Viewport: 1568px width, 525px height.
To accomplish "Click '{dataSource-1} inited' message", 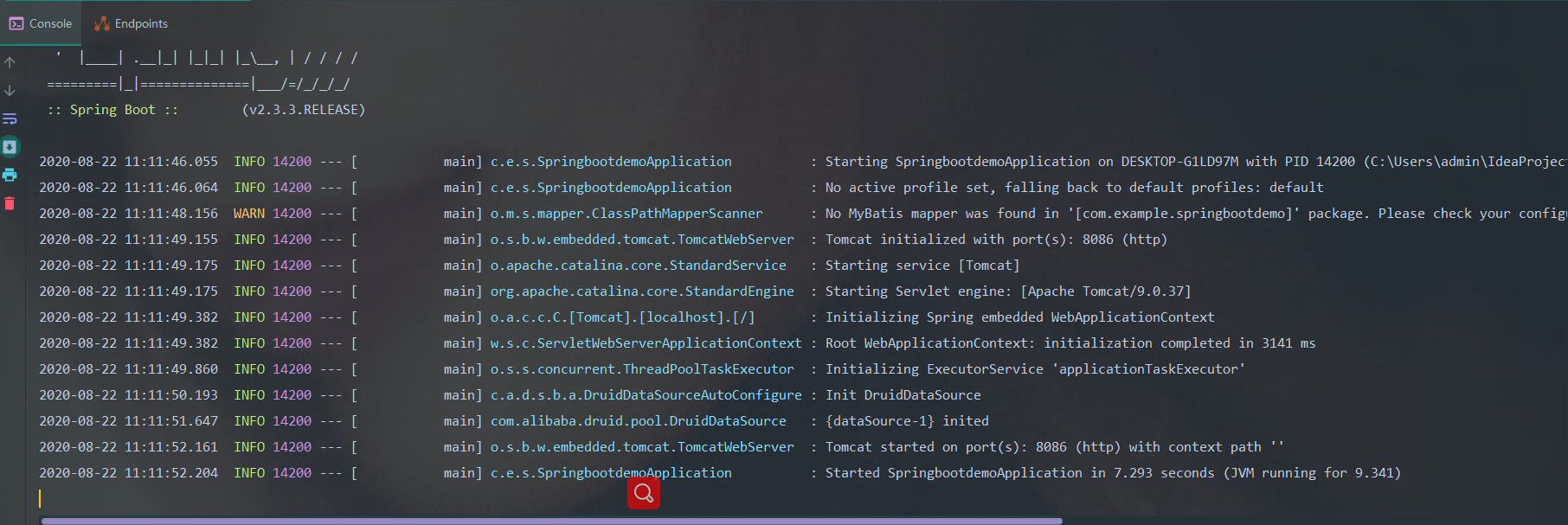I will click(907, 421).
